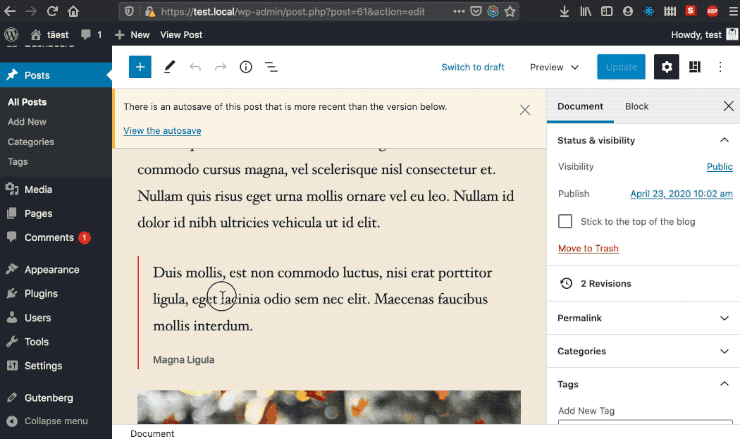Image resolution: width=740 pixels, height=439 pixels.
Task: Edit publish date April 23, 2020
Action: click(x=681, y=194)
